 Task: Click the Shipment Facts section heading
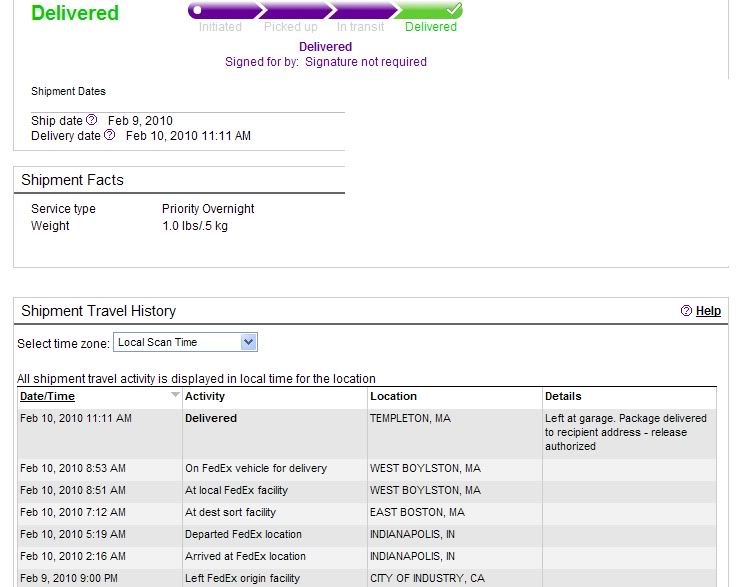click(72, 180)
